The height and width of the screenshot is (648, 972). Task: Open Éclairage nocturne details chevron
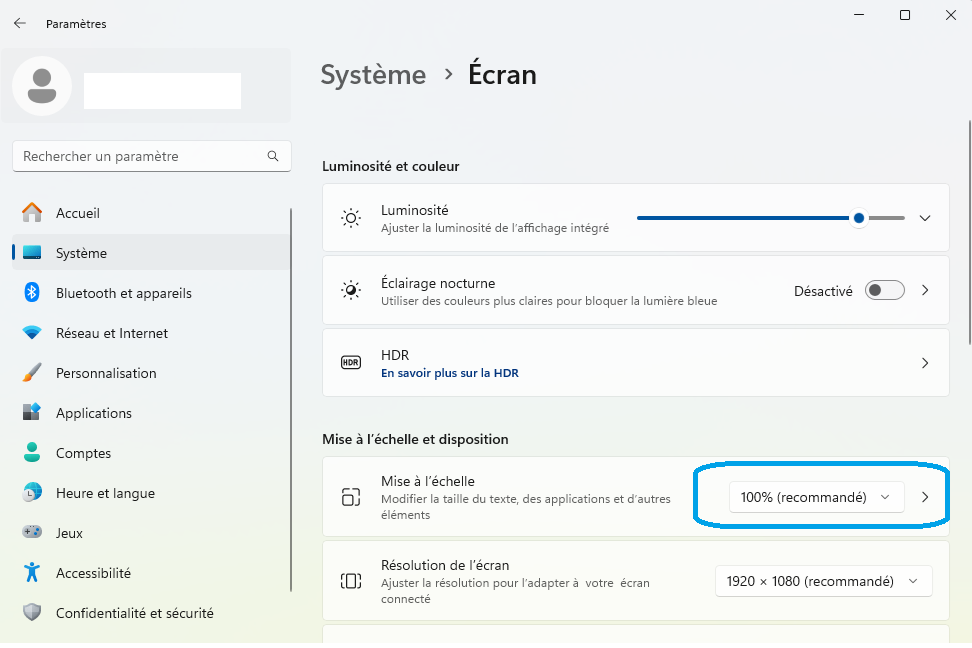925,290
